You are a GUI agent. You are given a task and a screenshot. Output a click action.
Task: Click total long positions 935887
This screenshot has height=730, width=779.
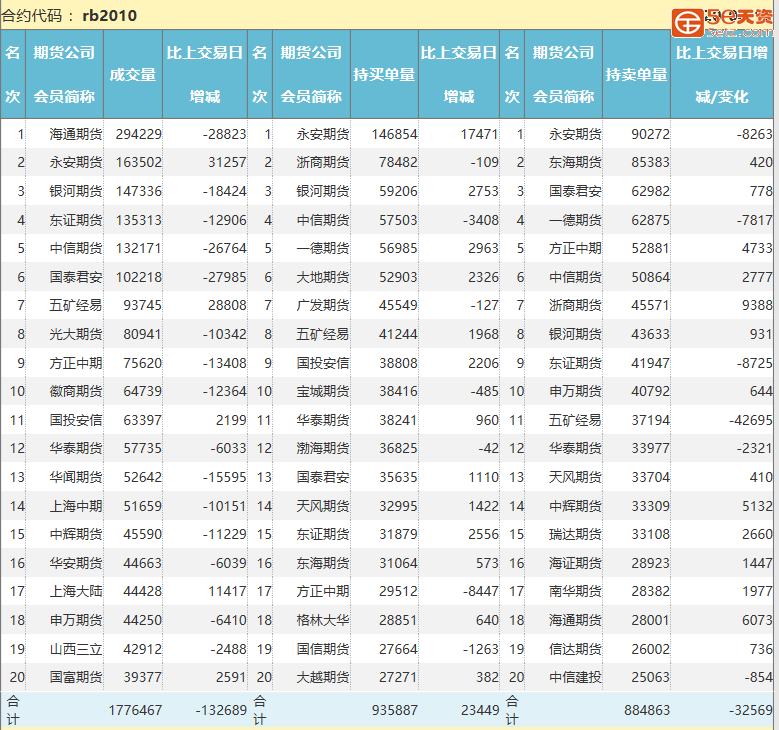pyautogui.click(x=395, y=711)
